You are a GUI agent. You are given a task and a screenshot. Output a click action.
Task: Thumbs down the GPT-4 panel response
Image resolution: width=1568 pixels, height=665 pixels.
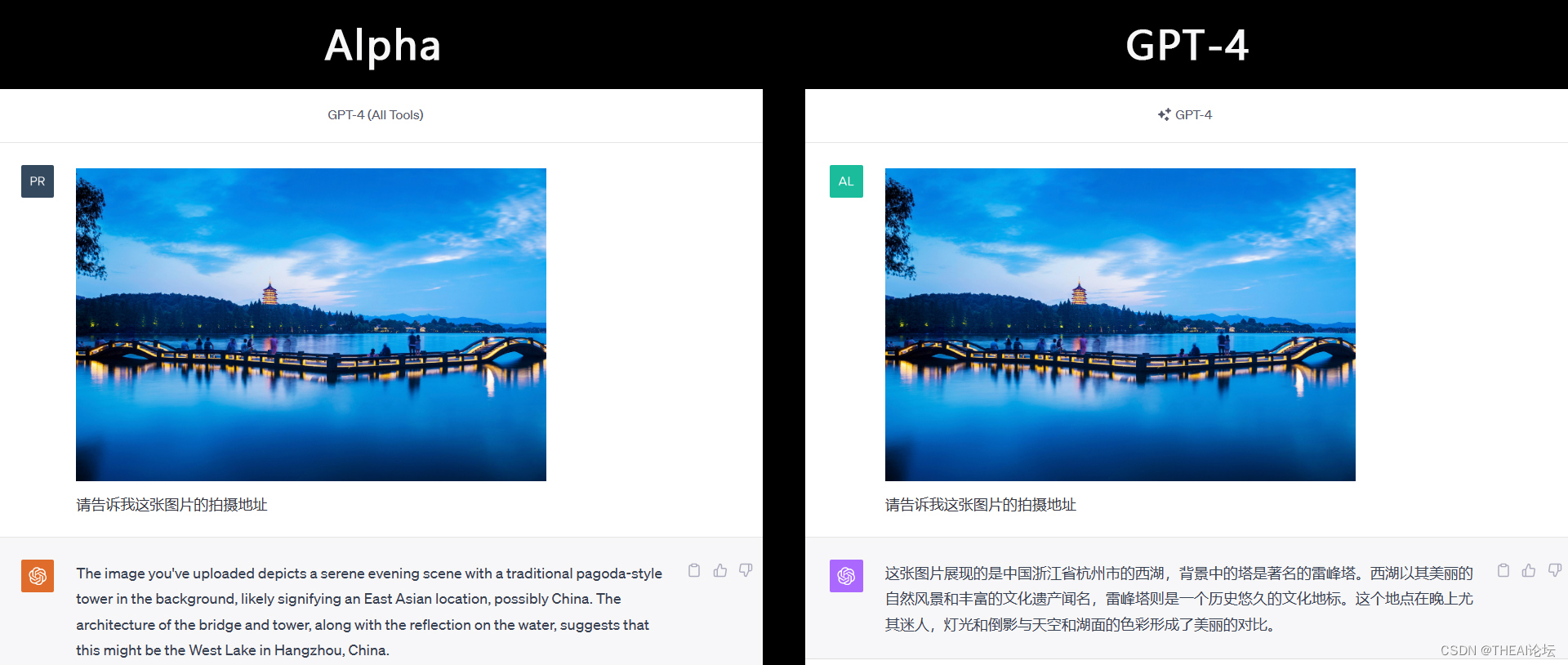[x=1555, y=570]
